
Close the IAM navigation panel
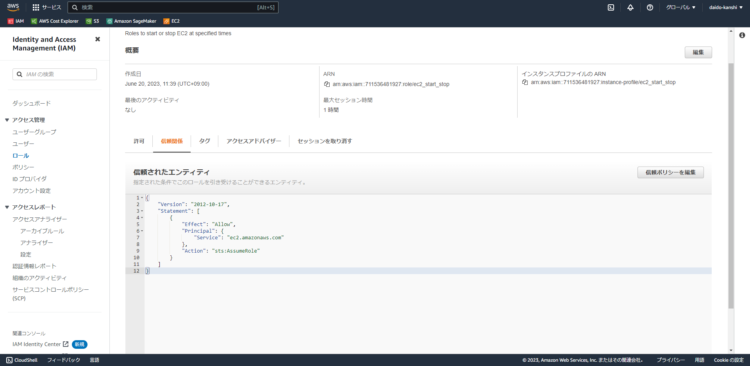coord(98,39)
